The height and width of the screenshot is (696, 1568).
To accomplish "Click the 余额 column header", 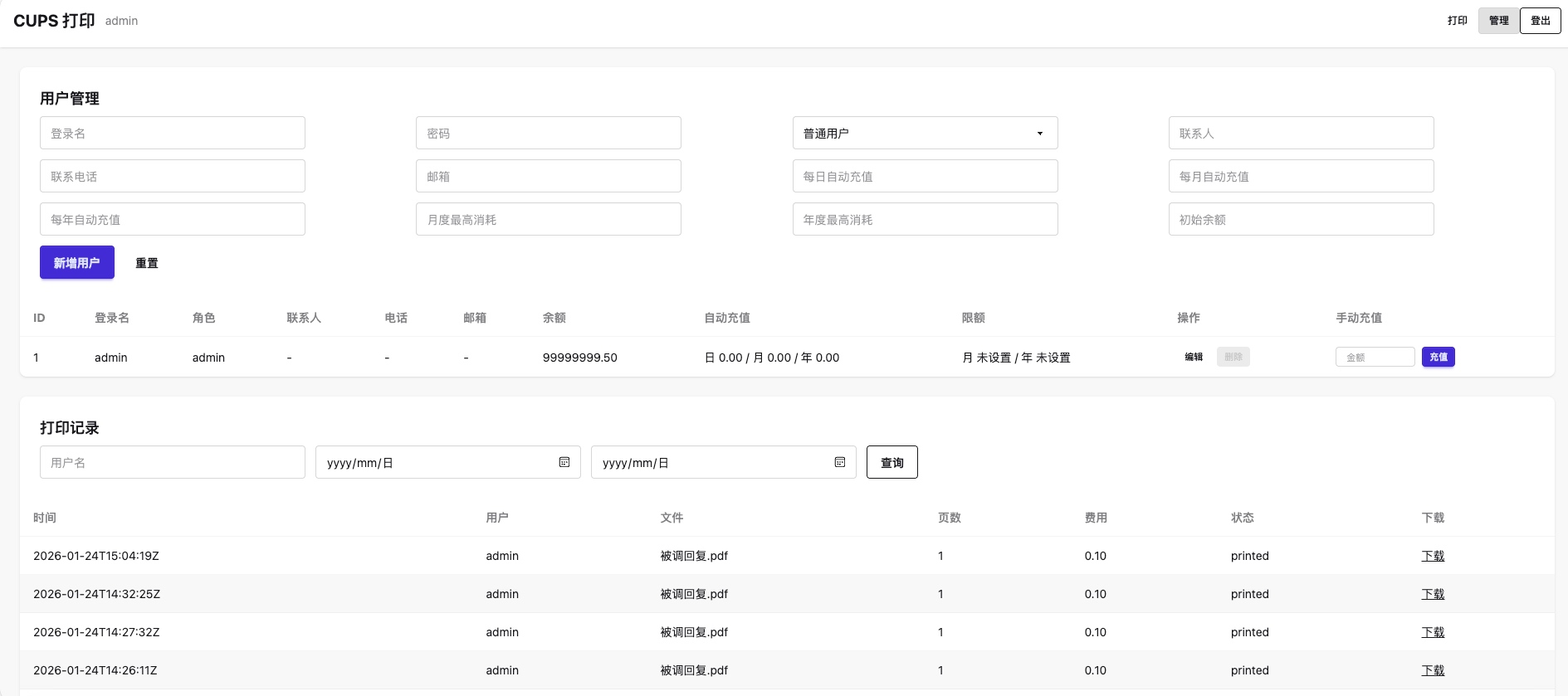I will coord(554,318).
